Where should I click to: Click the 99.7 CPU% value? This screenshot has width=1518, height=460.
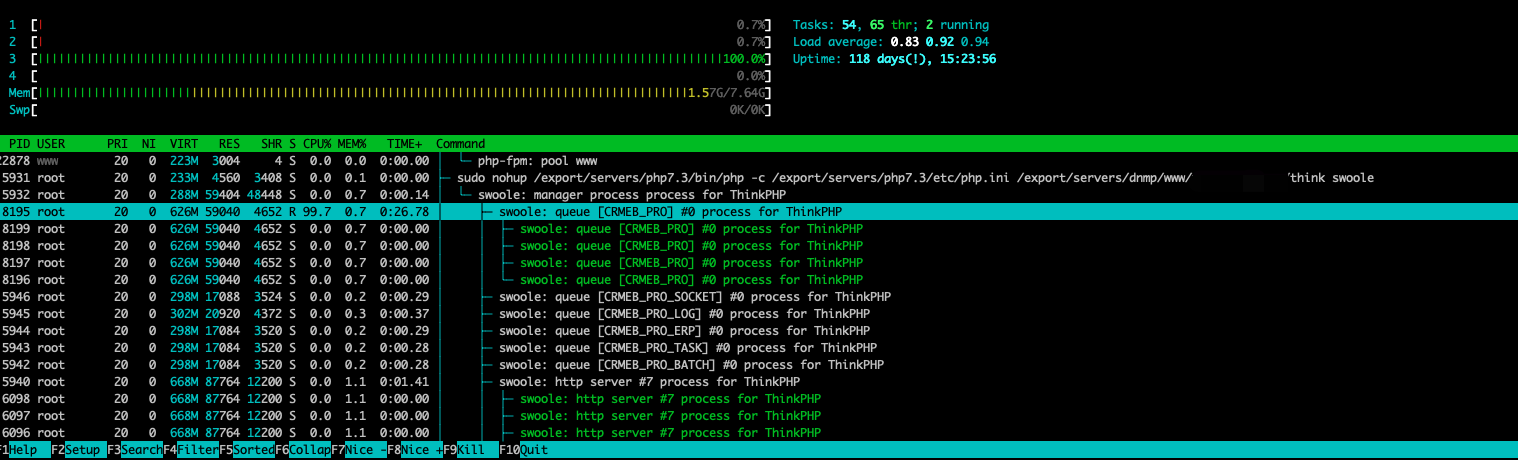pyautogui.click(x=317, y=211)
